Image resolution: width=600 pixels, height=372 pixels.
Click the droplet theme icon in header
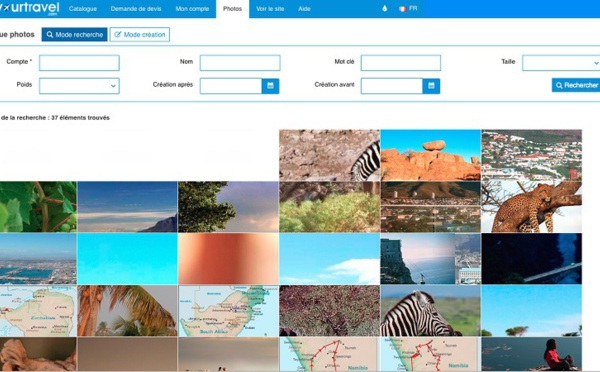pos(385,8)
